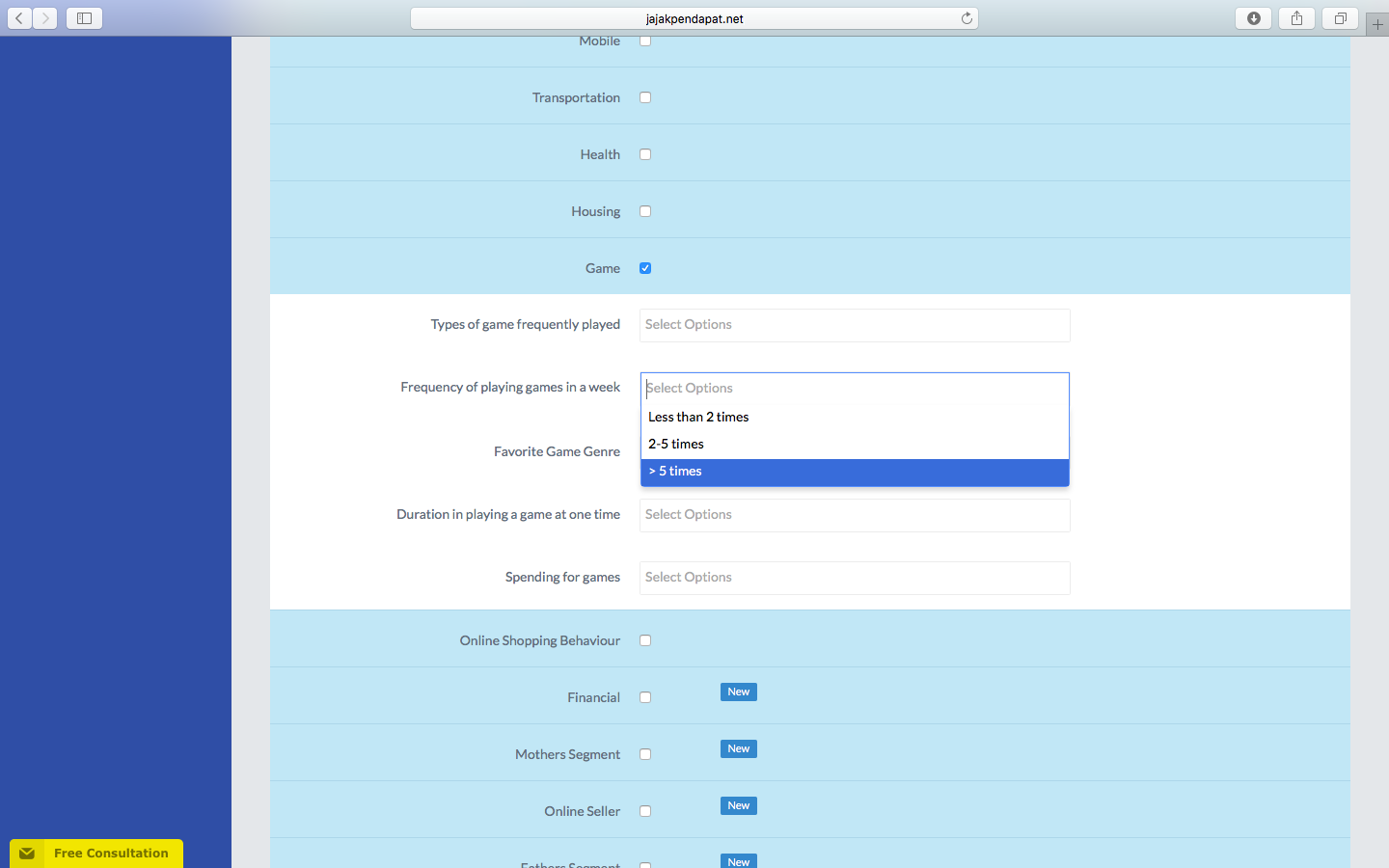This screenshot has height=868, width=1389.
Task: Tick the Mobile checkbox
Action: point(645,41)
